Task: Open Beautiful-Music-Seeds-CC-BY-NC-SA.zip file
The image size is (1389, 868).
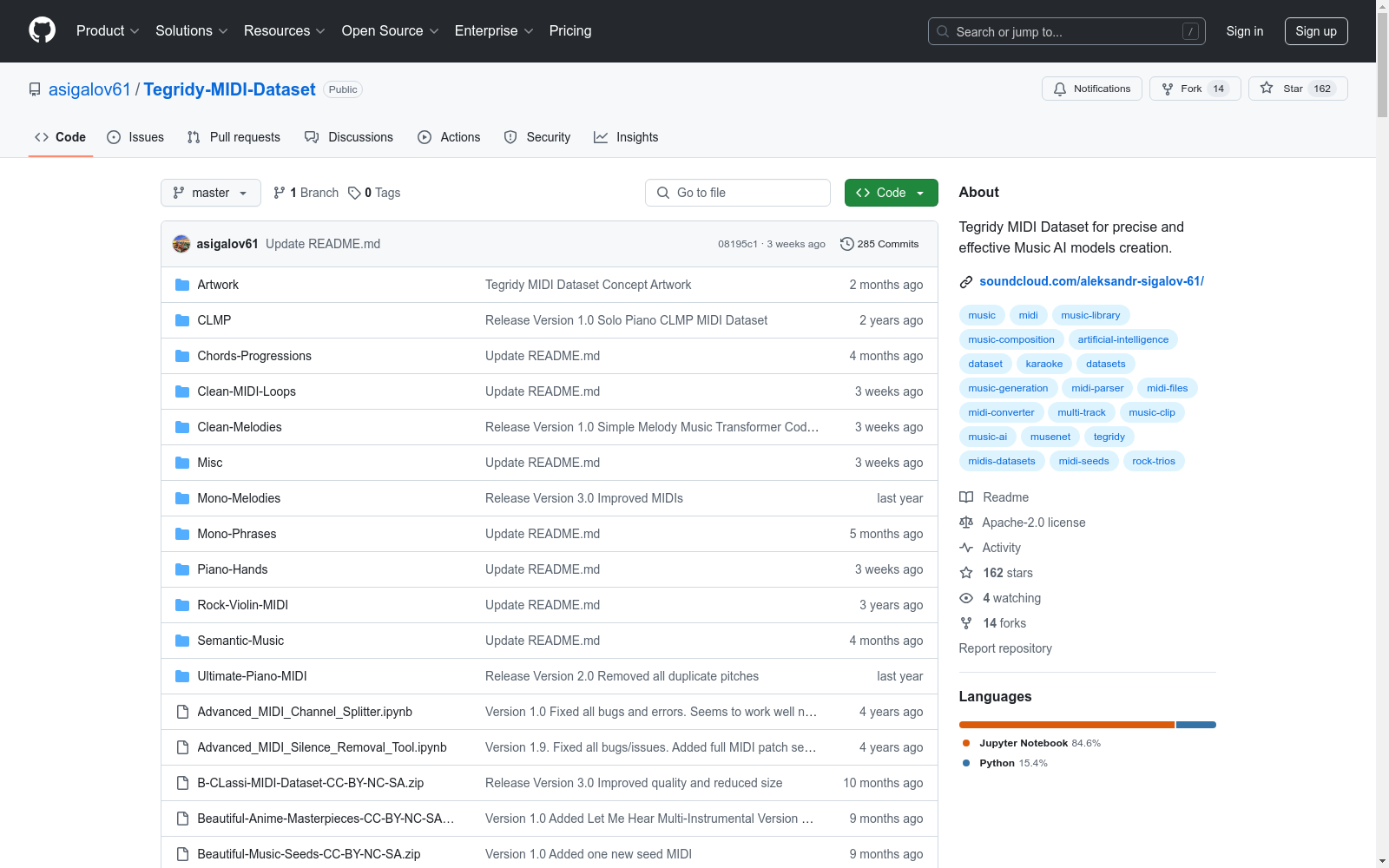Action: 309,854
